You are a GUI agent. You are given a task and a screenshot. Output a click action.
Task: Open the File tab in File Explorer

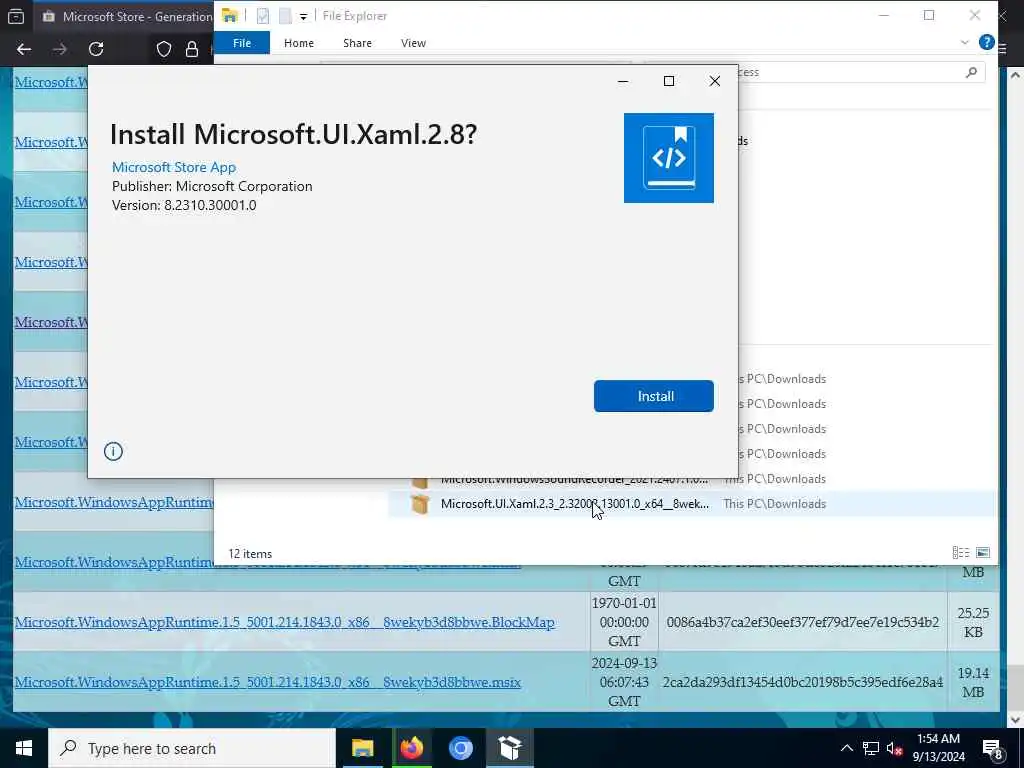242,43
